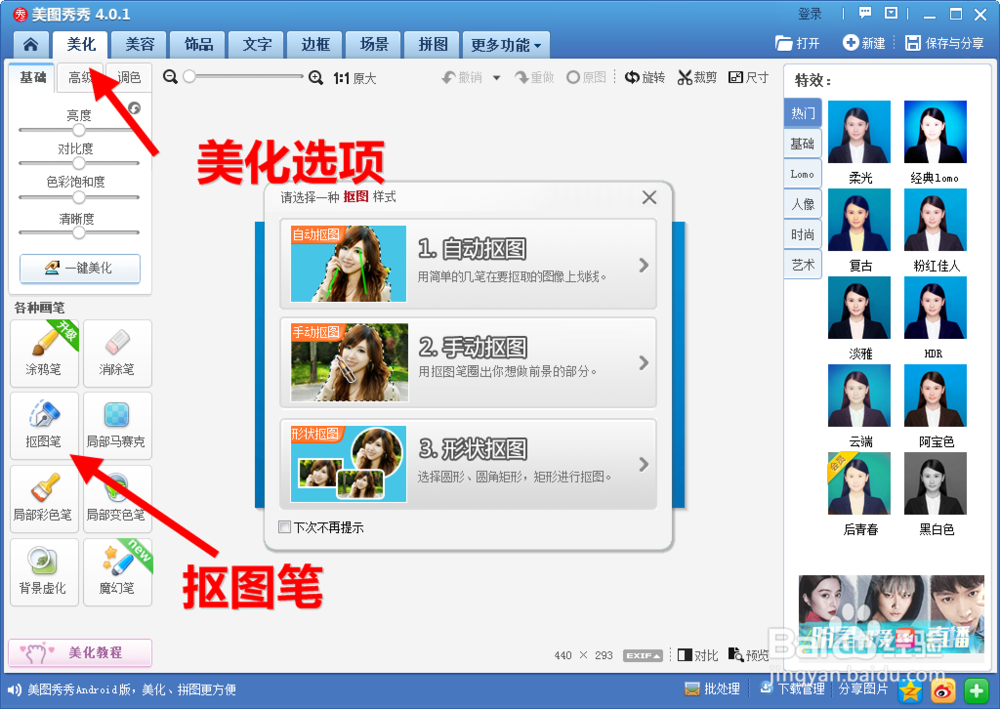Click the zoom out magnifier icon

point(170,77)
